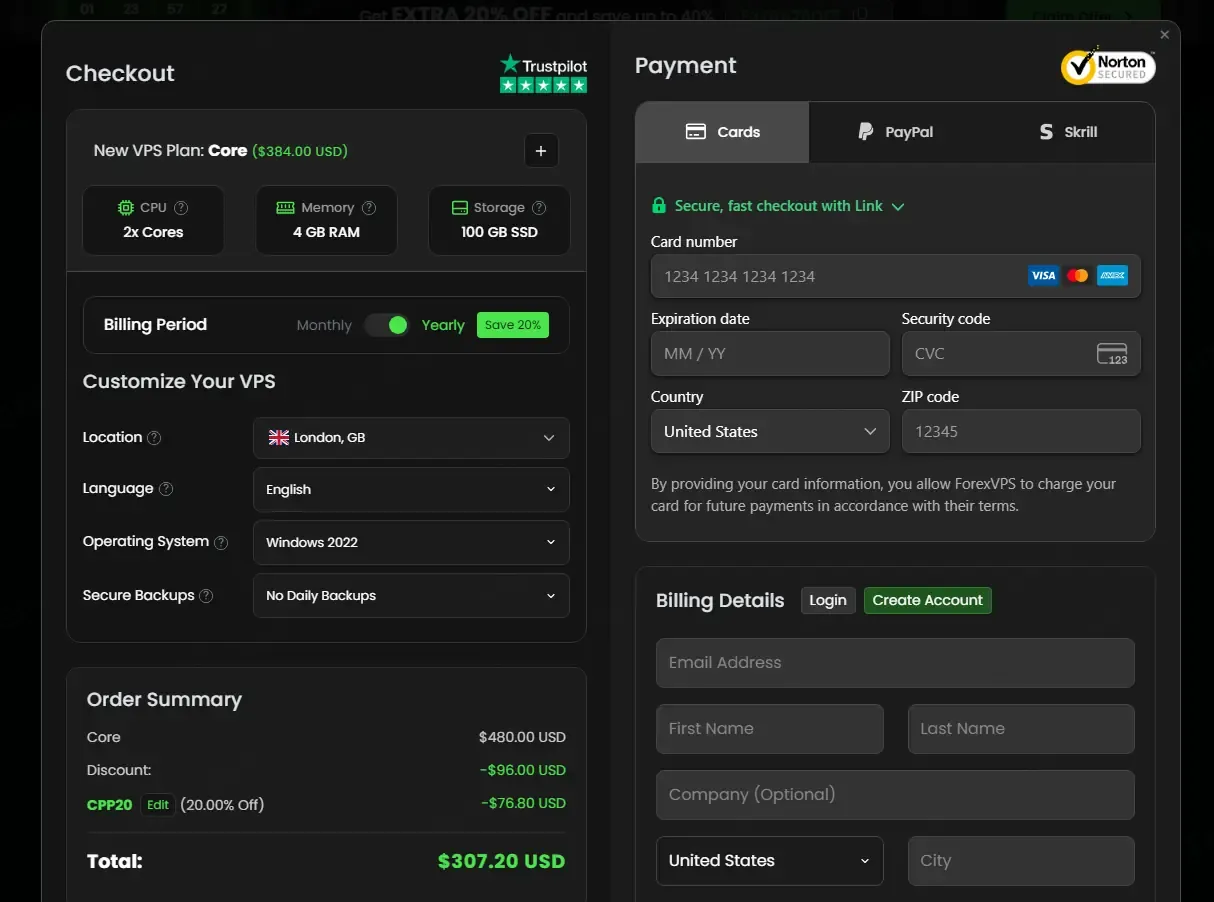
Task: Select the Monthly billing label
Action: pyautogui.click(x=324, y=325)
